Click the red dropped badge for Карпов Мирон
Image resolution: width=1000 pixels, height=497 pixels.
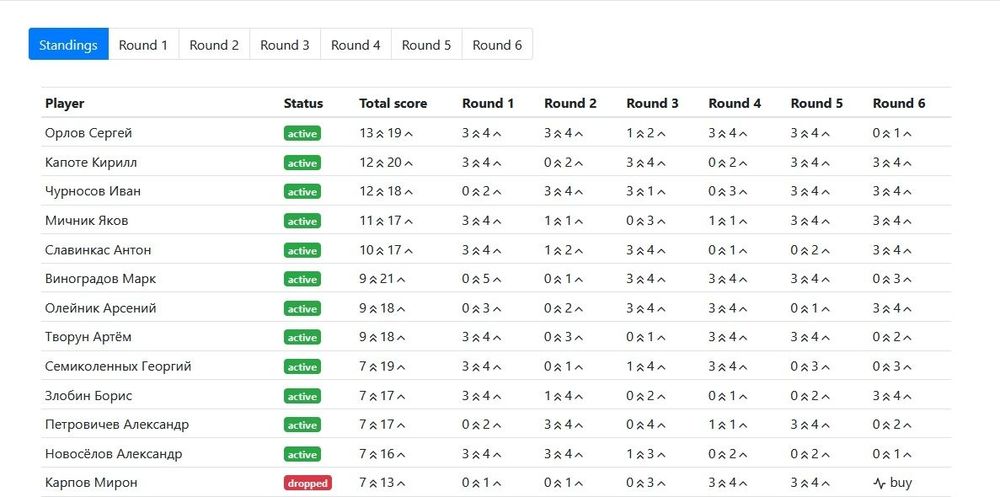pyautogui.click(x=307, y=483)
